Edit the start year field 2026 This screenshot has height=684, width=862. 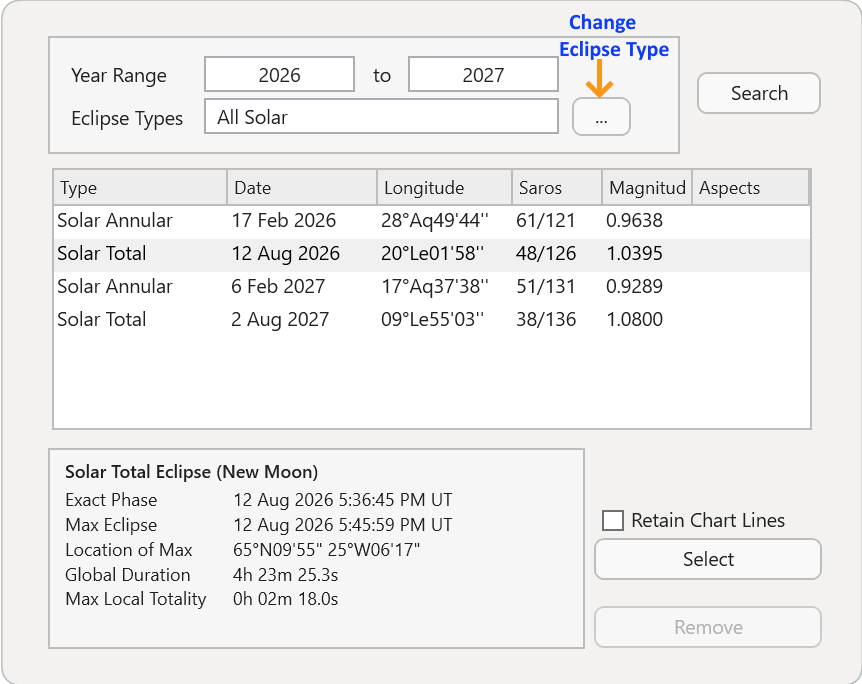pos(279,74)
